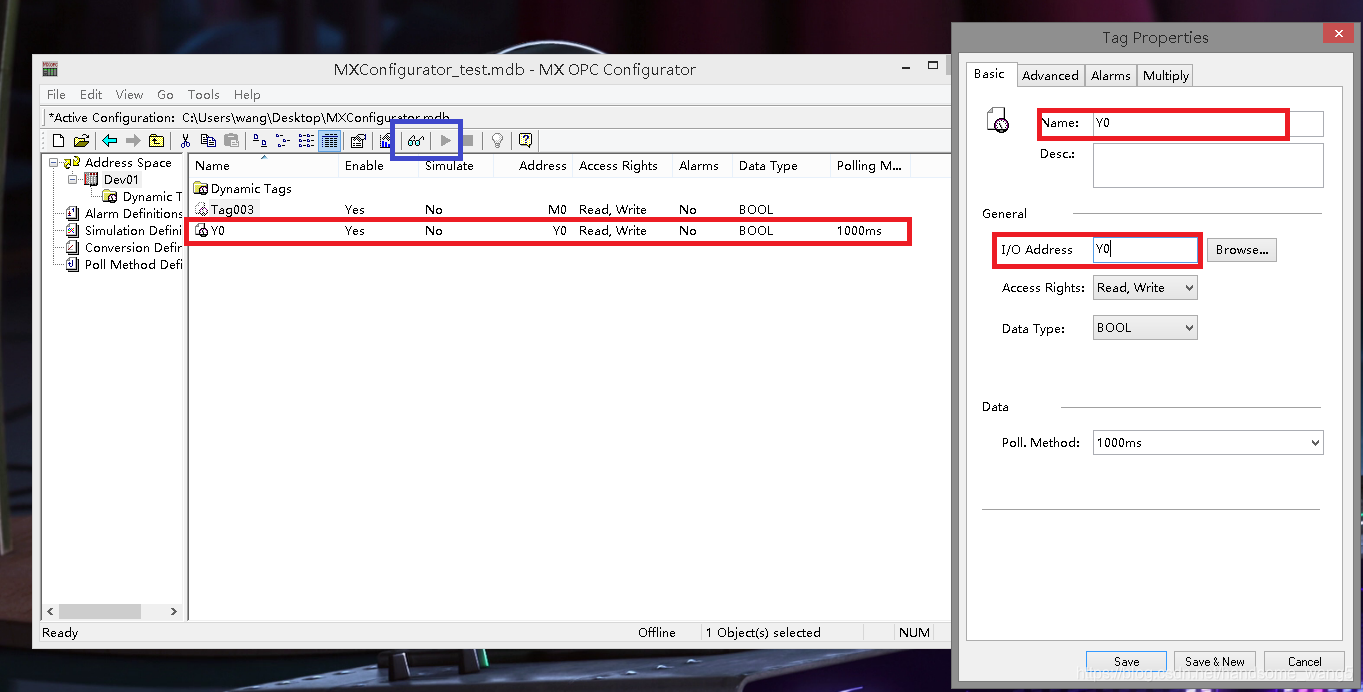Image resolution: width=1363 pixels, height=692 pixels.
Task: Click the tree pane scroll left arrow
Action: (51, 611)
